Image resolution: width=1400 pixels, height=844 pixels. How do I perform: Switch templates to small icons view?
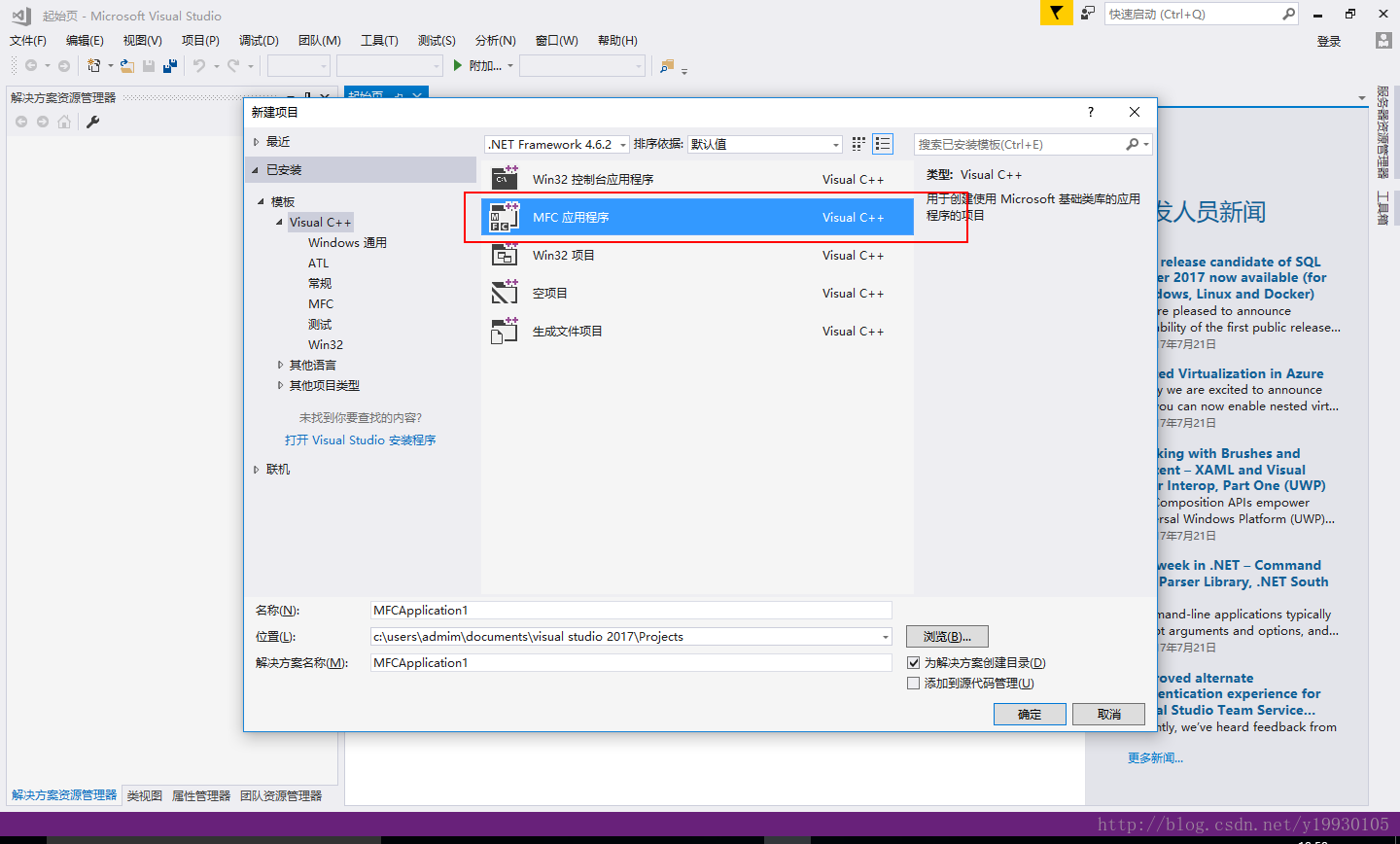tap(858, 144)
